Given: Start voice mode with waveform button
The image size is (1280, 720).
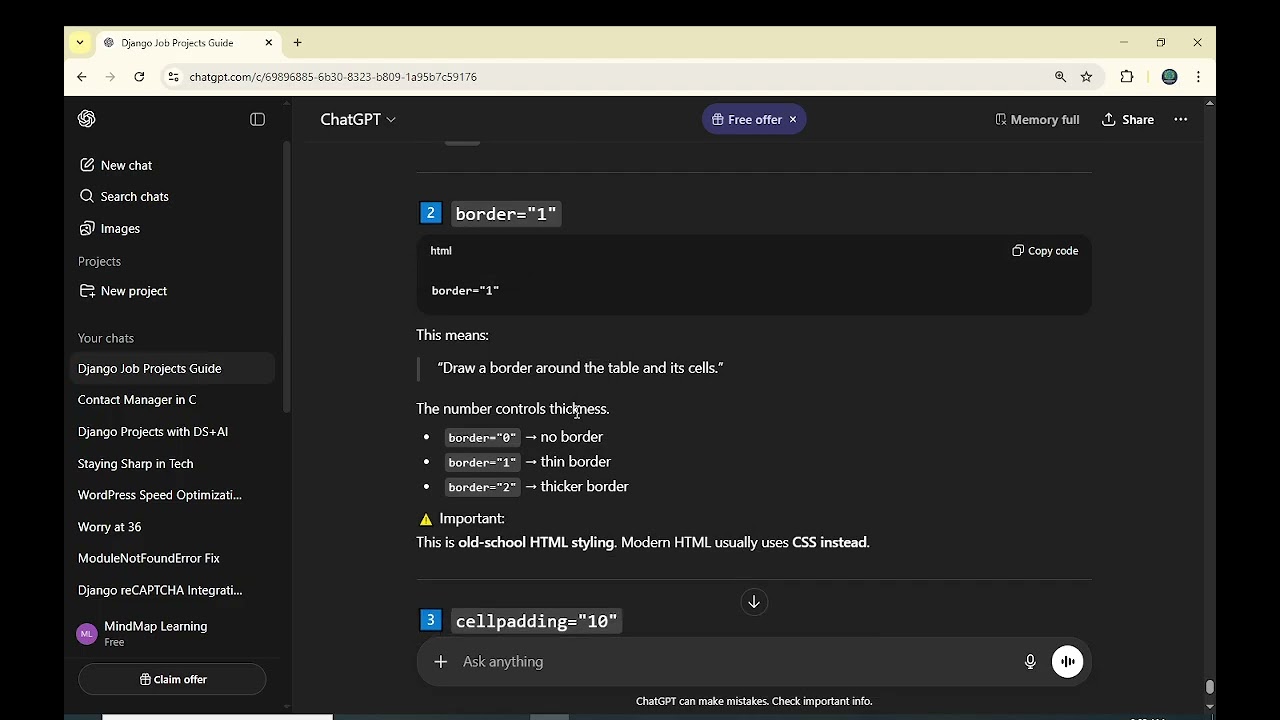Looking at the screenshot, I should [1068, 662].
